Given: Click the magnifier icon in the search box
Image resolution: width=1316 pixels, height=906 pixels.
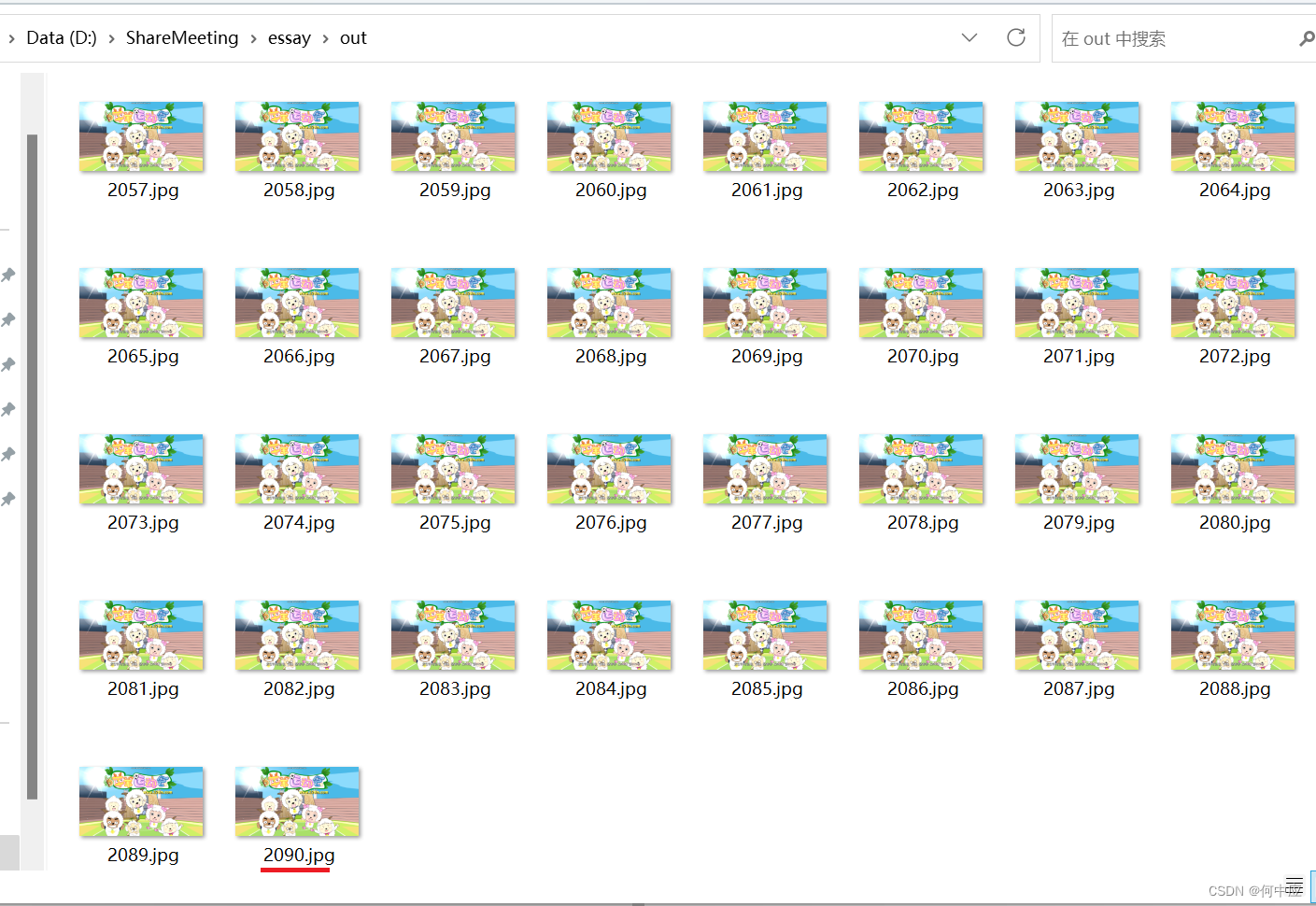Looking at the screenshot, I should tap(1307, 38).
